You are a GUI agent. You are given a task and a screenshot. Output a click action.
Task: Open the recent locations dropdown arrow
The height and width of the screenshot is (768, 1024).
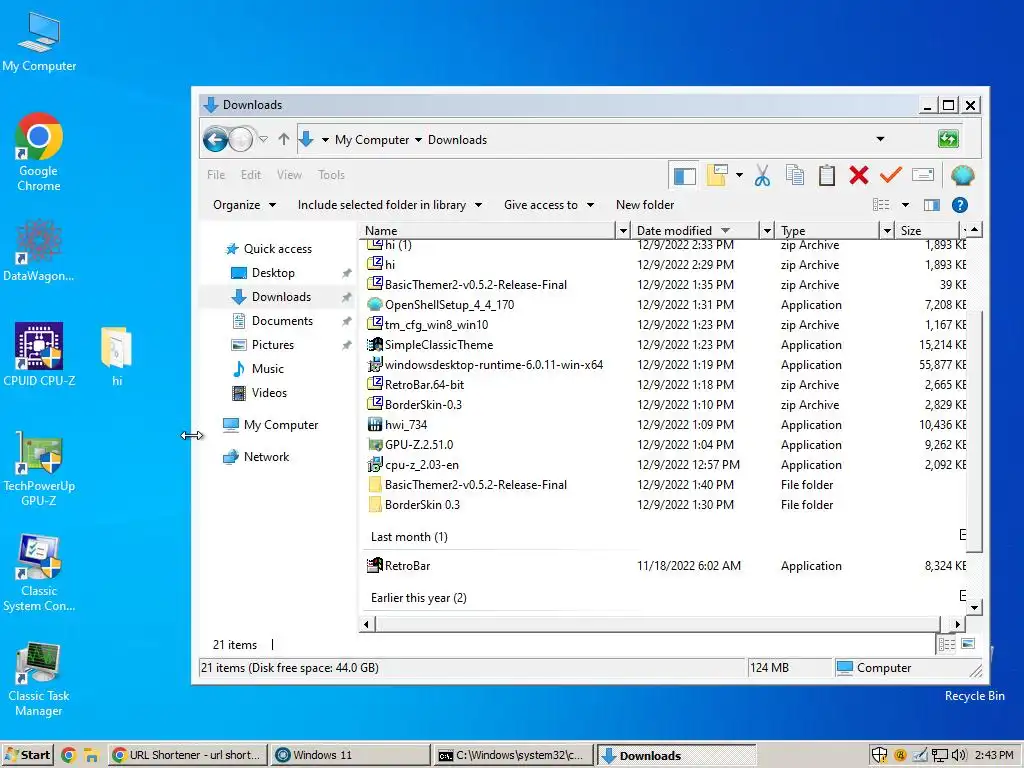click(x=263, y=139)
